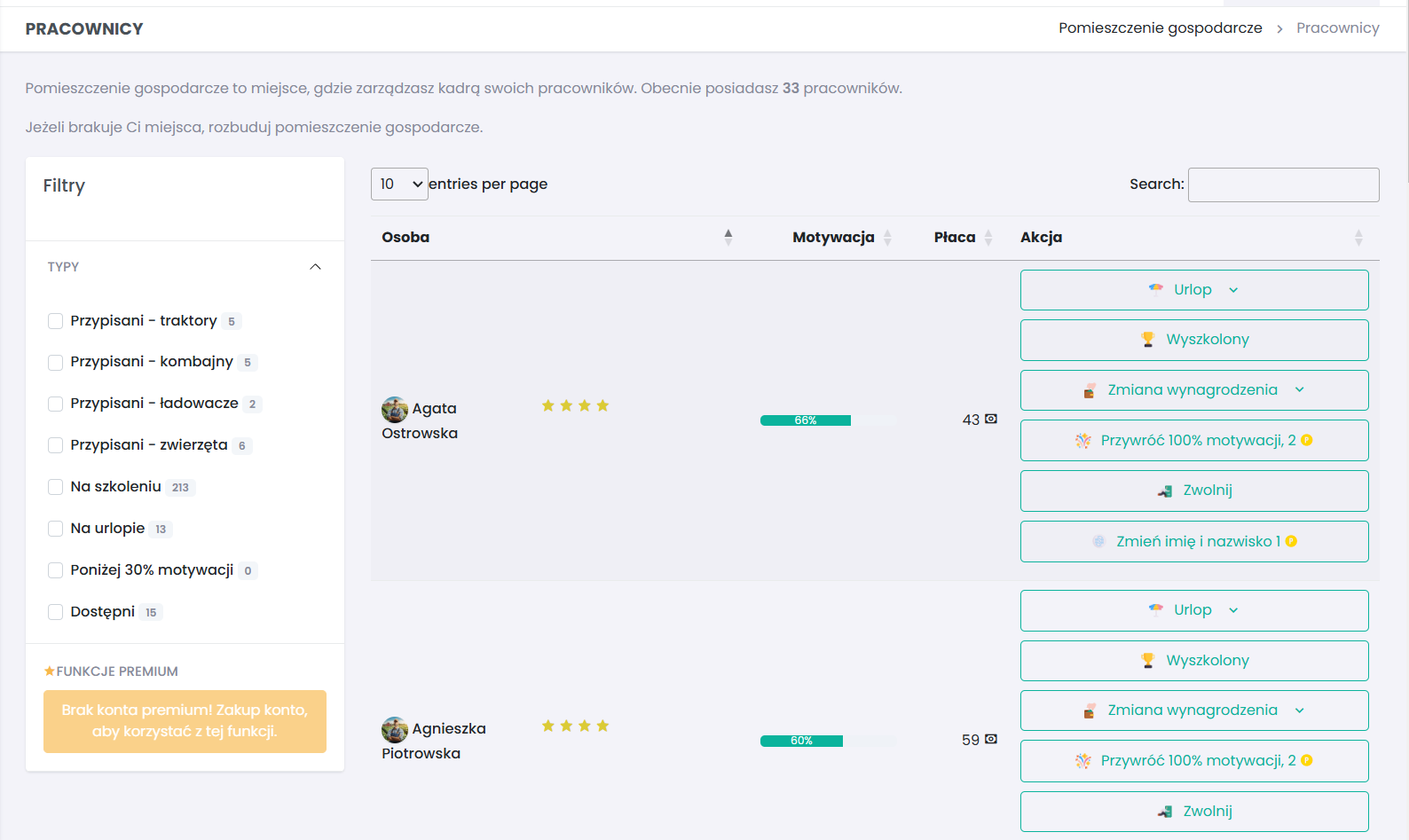
Task: Click Agata Ostrowska's avatar icon
Action: tap(394, 409)
